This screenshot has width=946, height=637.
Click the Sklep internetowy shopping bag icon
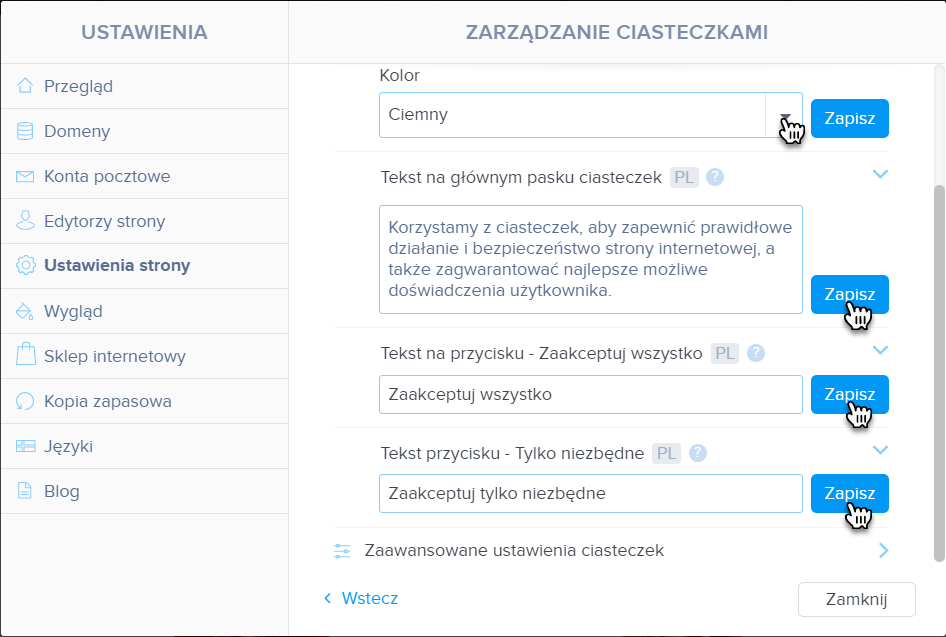(25, 355)
